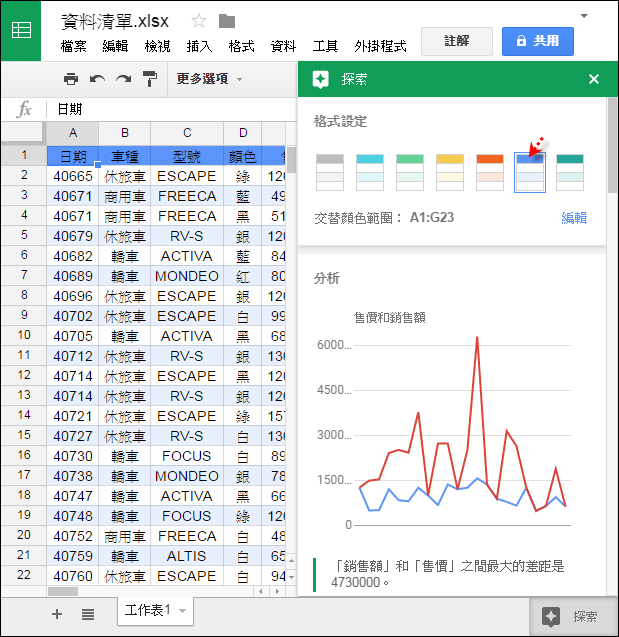The height and width of the screenshot is (637, 619).
Task: Expand the account dropdown arrow at top right
Action: tap(584, 16)
